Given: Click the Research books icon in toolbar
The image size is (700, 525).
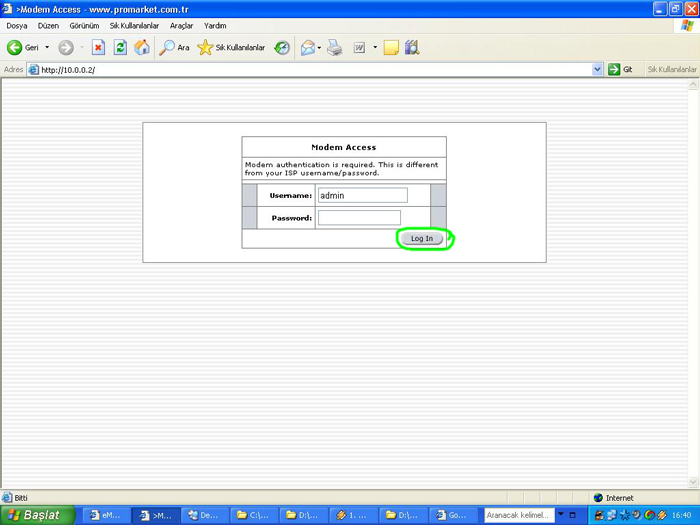Looking at the screenshot, I should [x=412, y=47].
